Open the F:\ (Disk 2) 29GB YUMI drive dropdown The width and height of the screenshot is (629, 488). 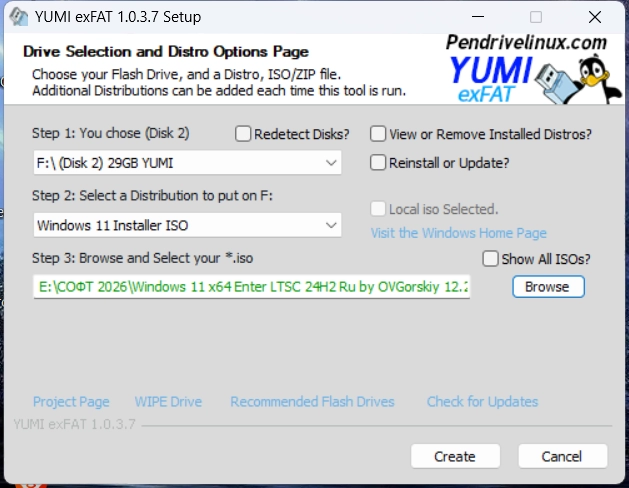point(187,163)
